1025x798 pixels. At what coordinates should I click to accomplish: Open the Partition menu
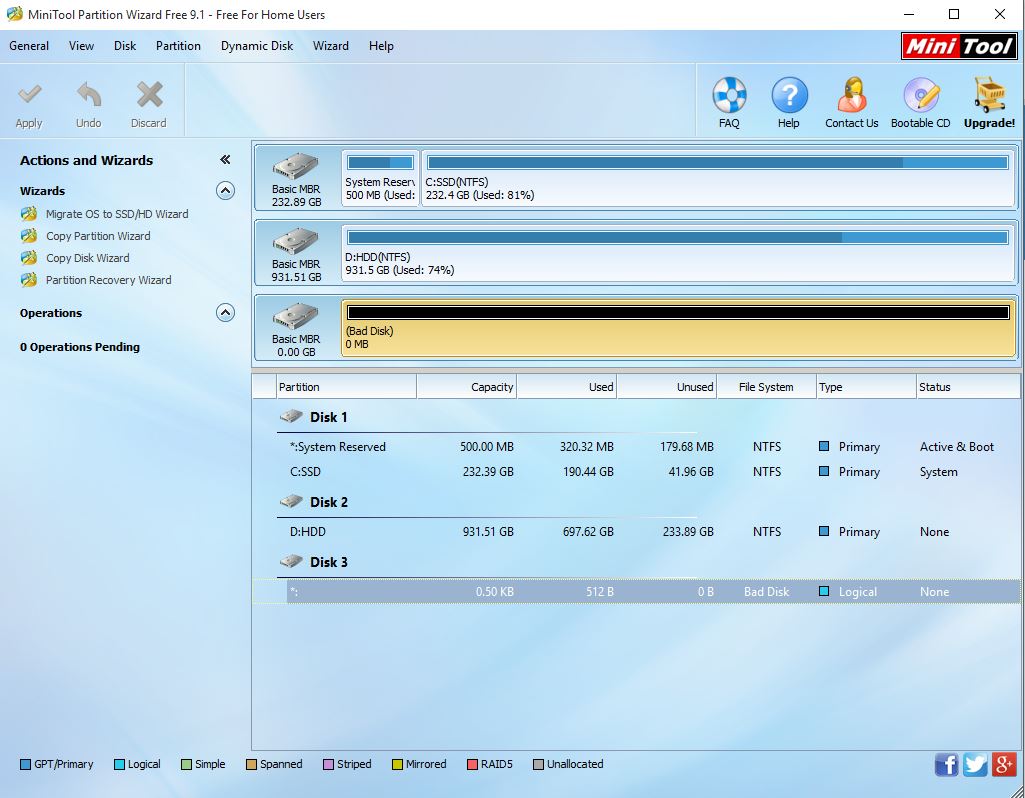click(178, 46)
